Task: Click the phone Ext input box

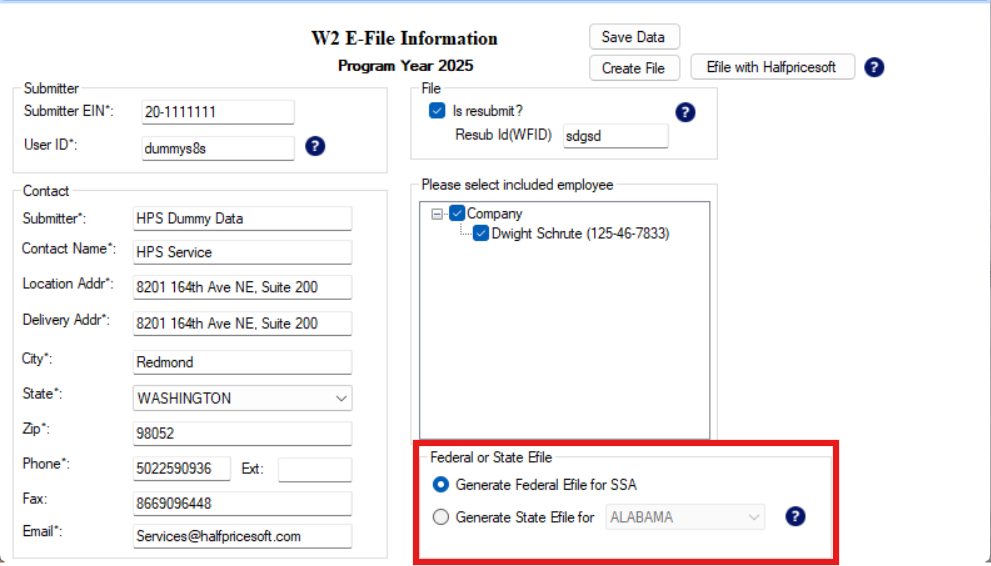Action: (314, 469)
